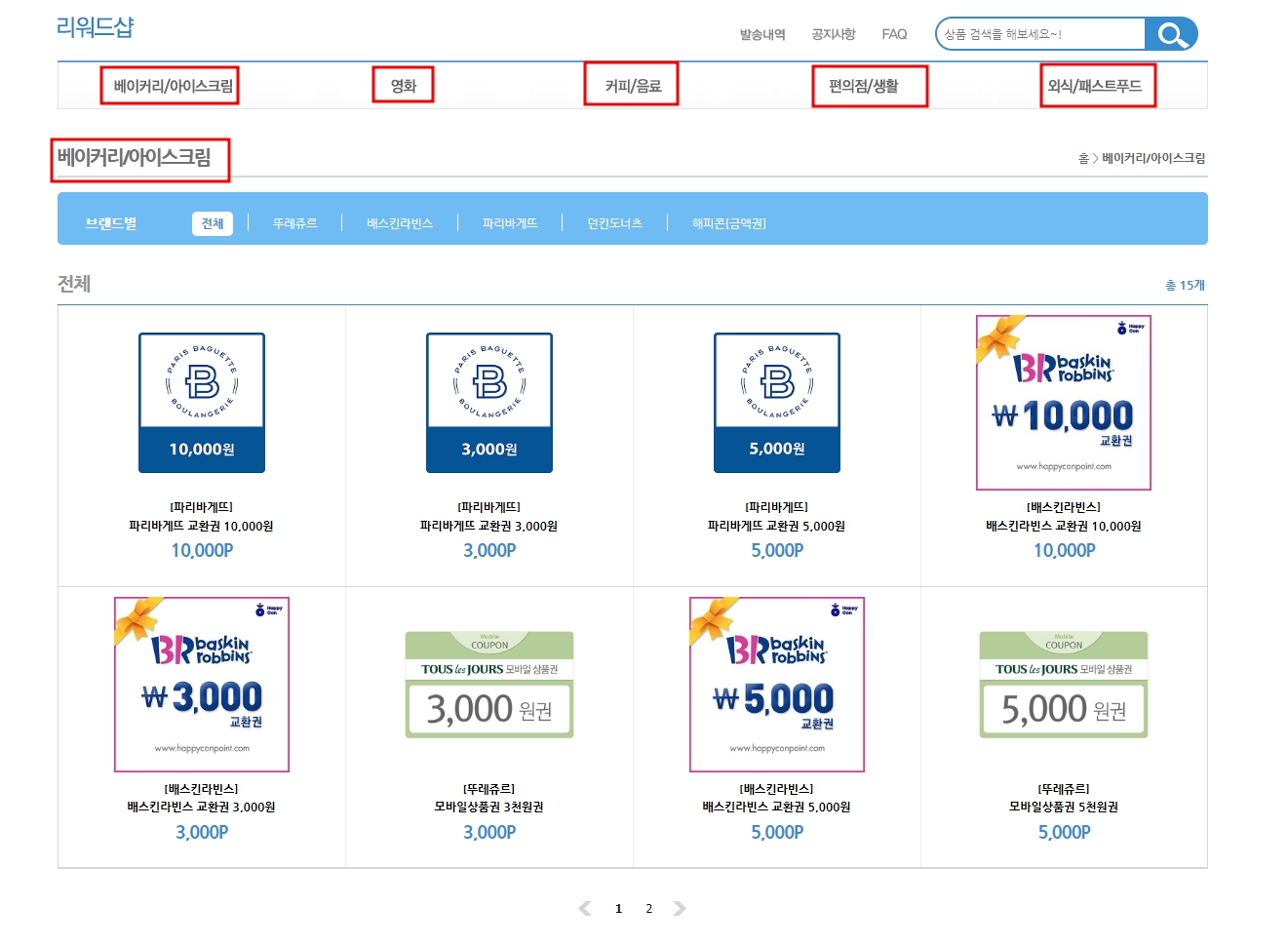This screenshot has width=1288, height=946.
Task: Click 3,000P price under 모바일상품권 3천원권
Action: click(x=489, y=832)
